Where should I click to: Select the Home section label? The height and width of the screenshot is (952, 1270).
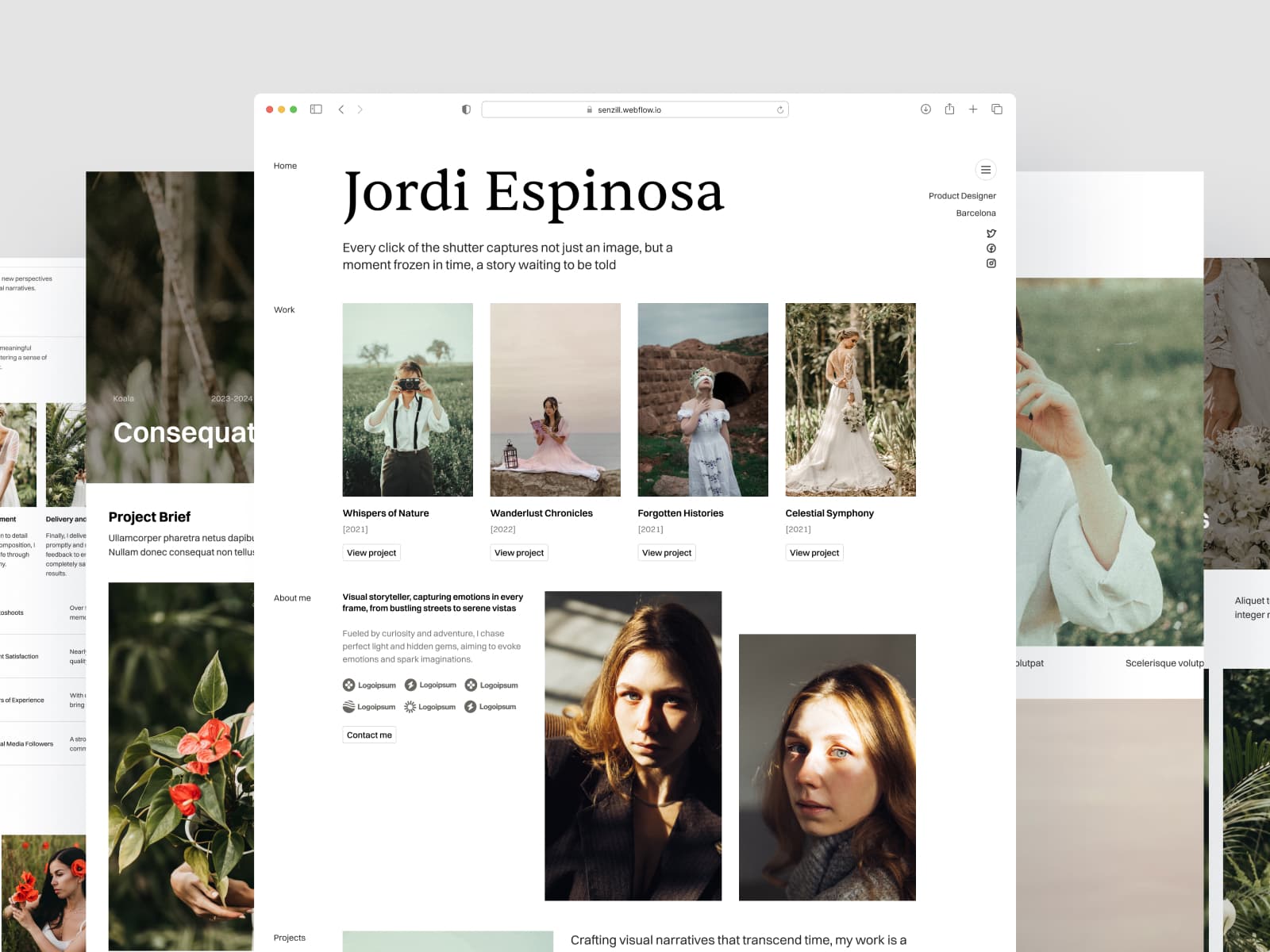point(285,166)
